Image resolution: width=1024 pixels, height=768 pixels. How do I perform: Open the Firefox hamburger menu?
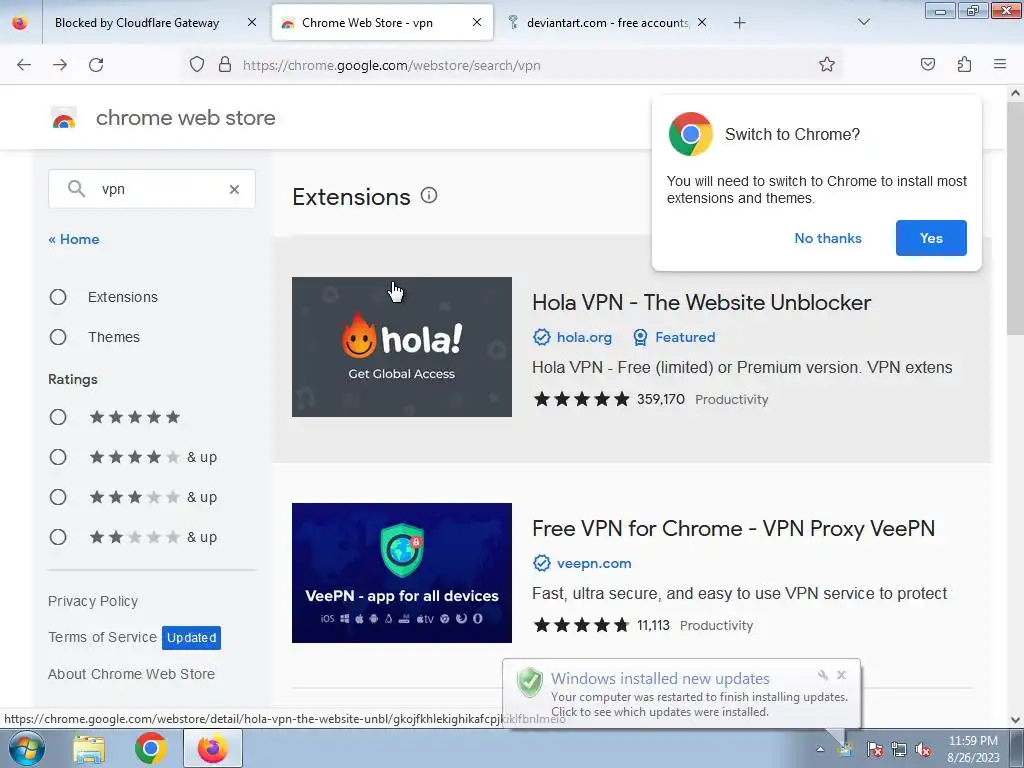(x=1000, y=65)
